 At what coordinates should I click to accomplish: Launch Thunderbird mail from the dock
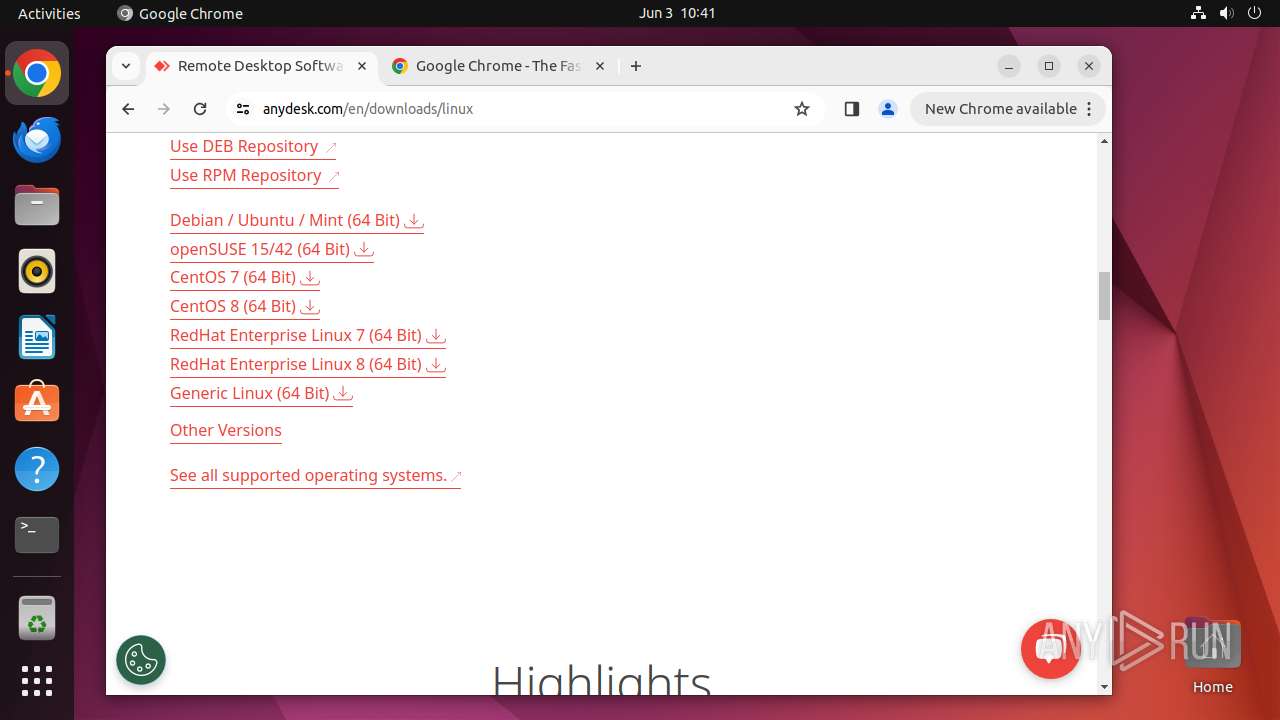pyautogui.click(x=37, y=140)
